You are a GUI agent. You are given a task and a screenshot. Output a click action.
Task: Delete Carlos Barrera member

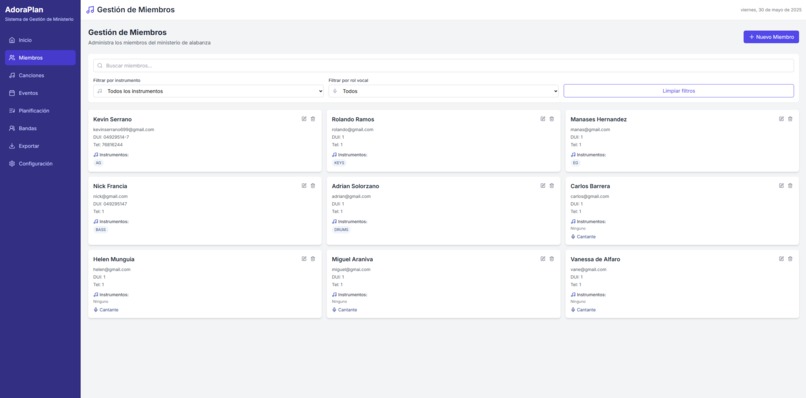[790, 186]
